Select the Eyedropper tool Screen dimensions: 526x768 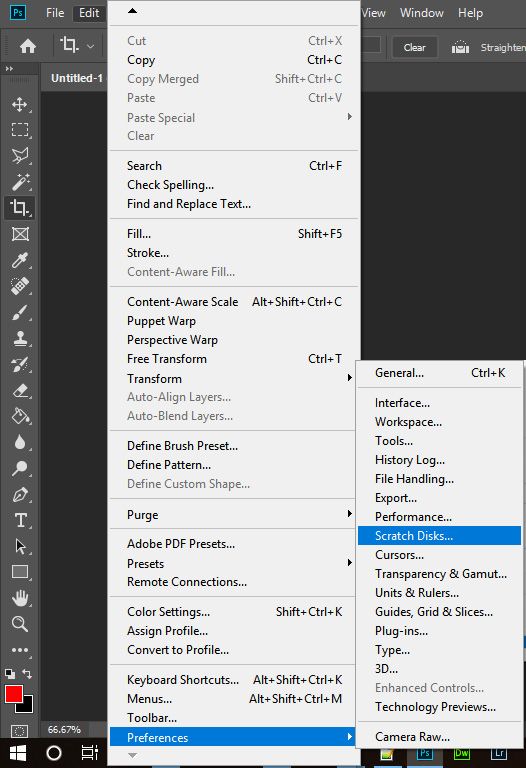(x=20, y=260)
